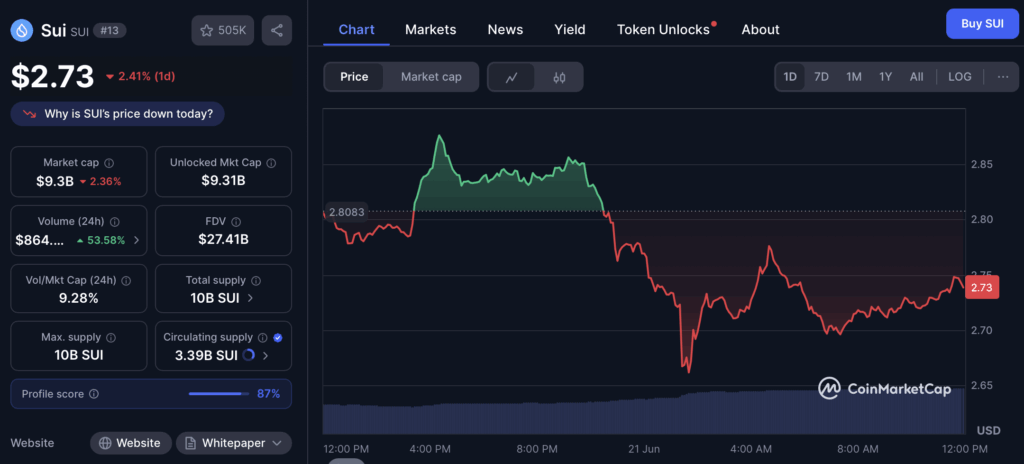Set chart range to 7D
This screenshot has width=1024, height=464.
pos(822,76)
